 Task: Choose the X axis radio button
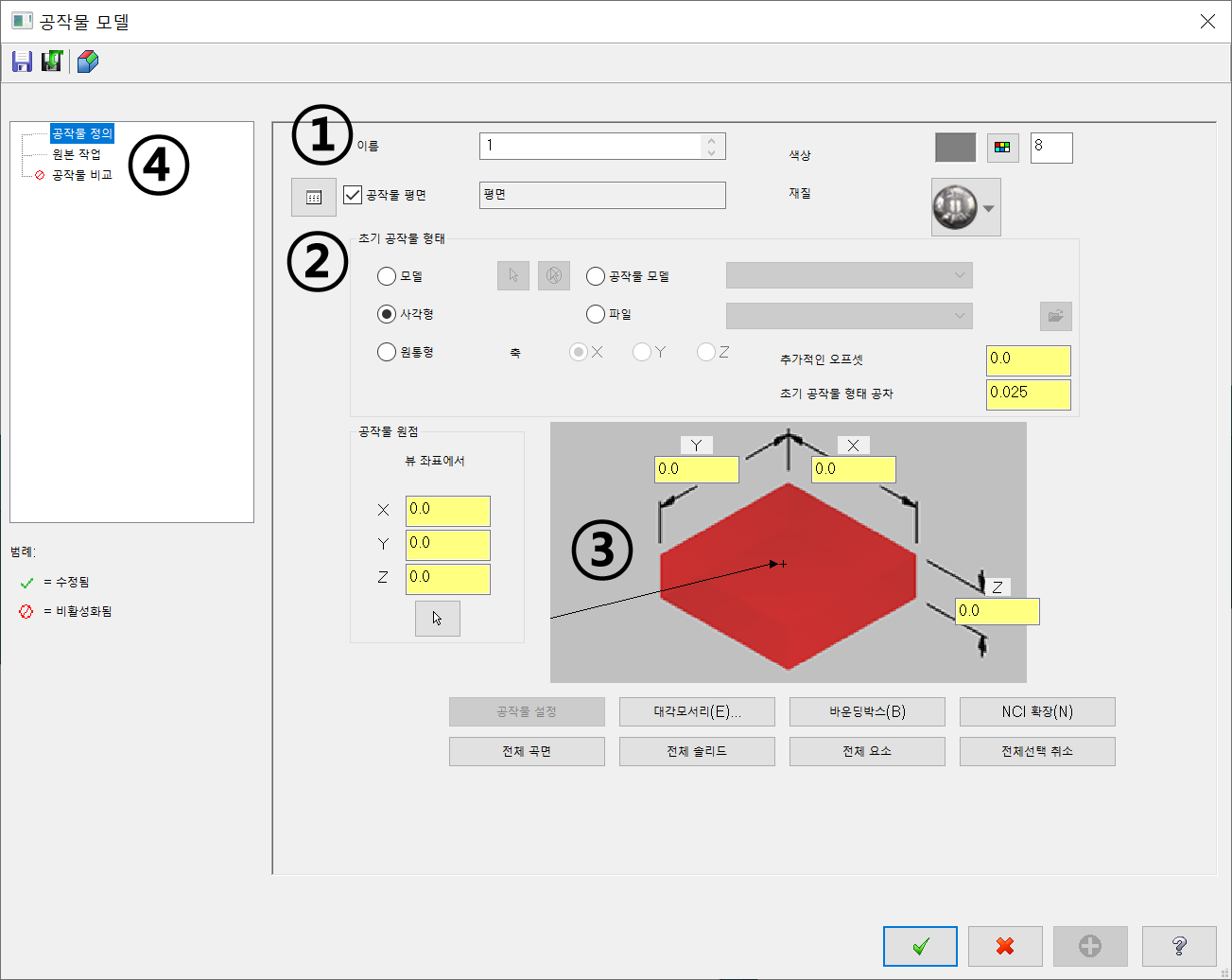579,352
